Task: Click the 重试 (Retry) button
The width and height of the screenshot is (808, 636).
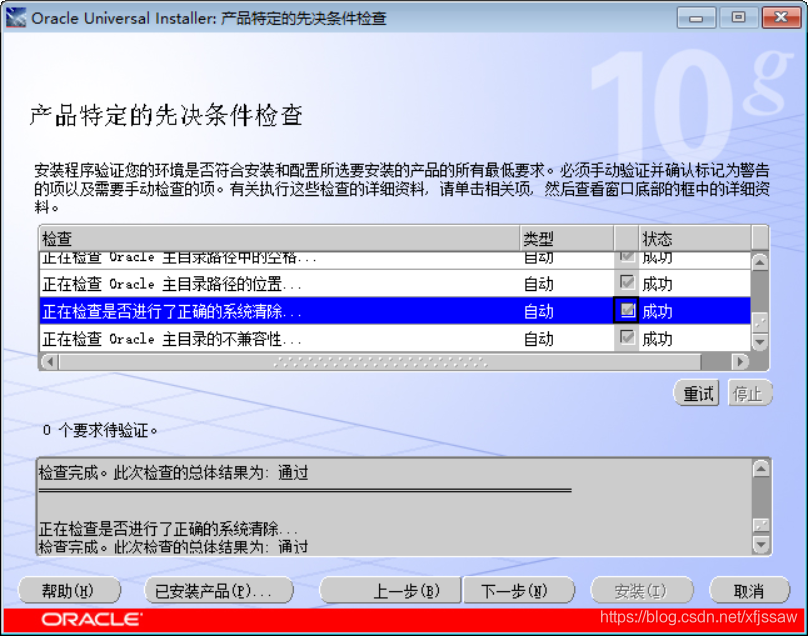Action: [x=697, y=394]
